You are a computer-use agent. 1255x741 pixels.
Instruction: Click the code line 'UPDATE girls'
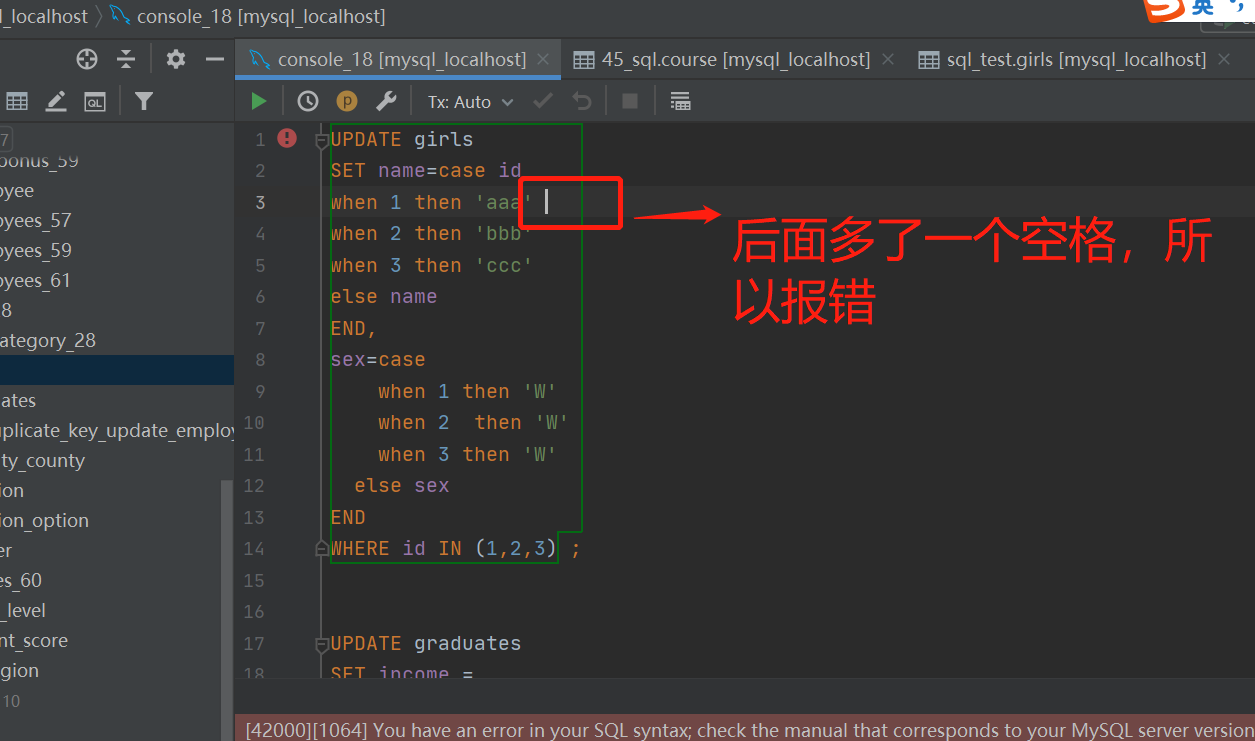[402, 139]
